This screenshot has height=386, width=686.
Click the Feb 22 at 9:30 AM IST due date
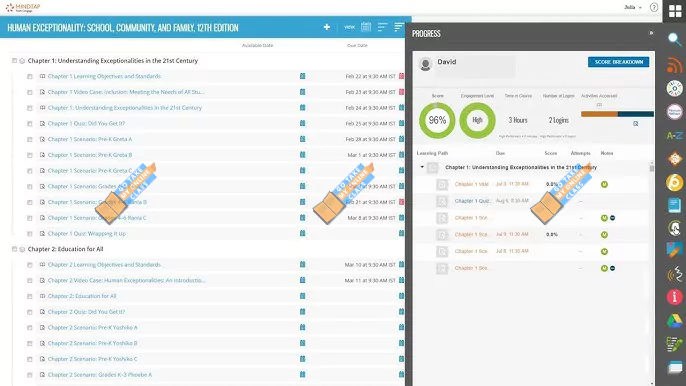pos(370,76)
